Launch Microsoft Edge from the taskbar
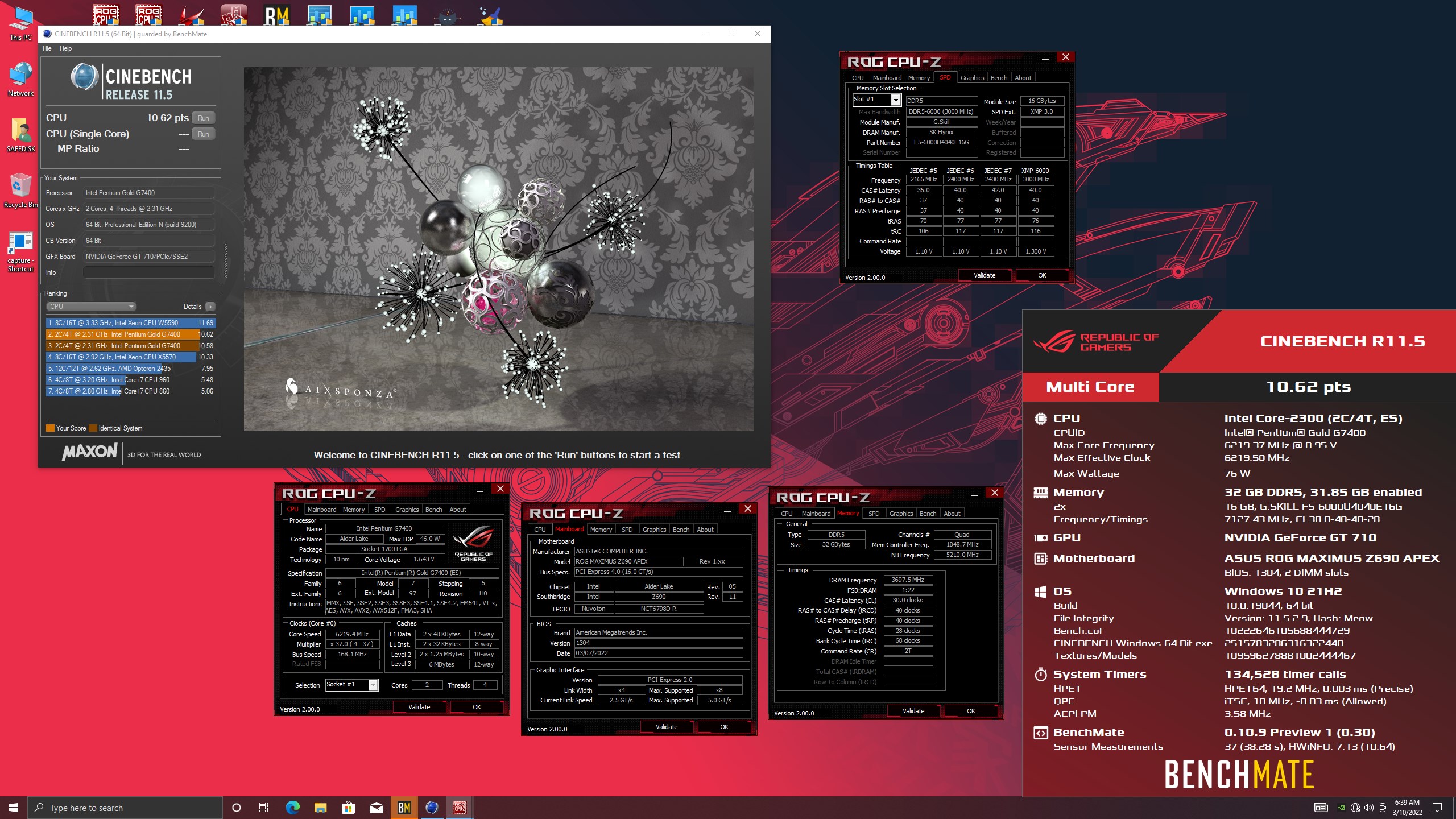 (x=292, y=808)
